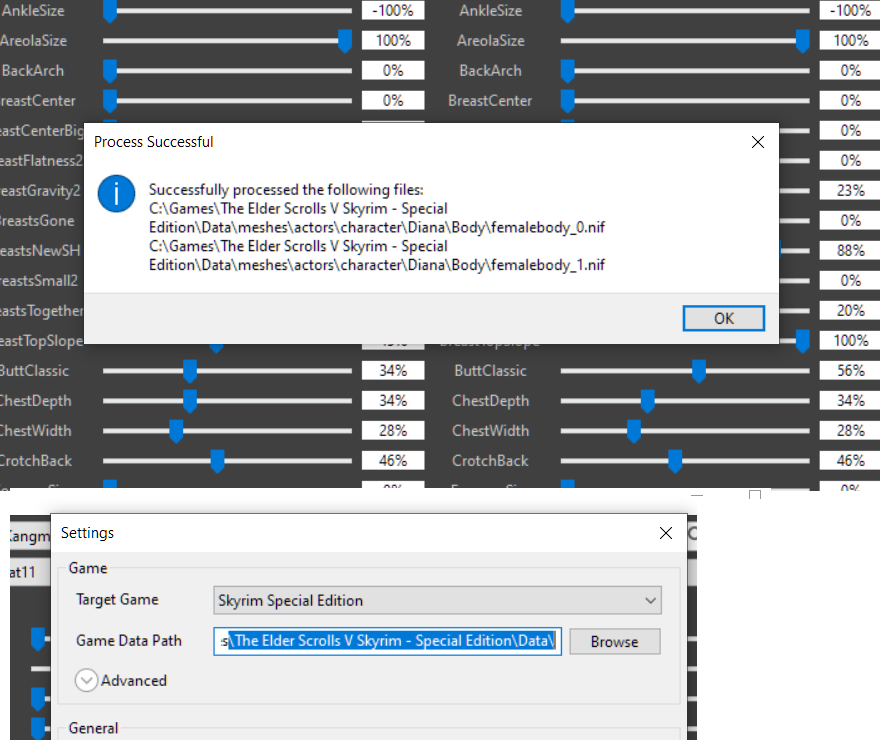Image resolution: width=880 pixels, height=740 pixels.
Task: Click ButtClassic slider handle set to 34%
Action: pos(190,371)
